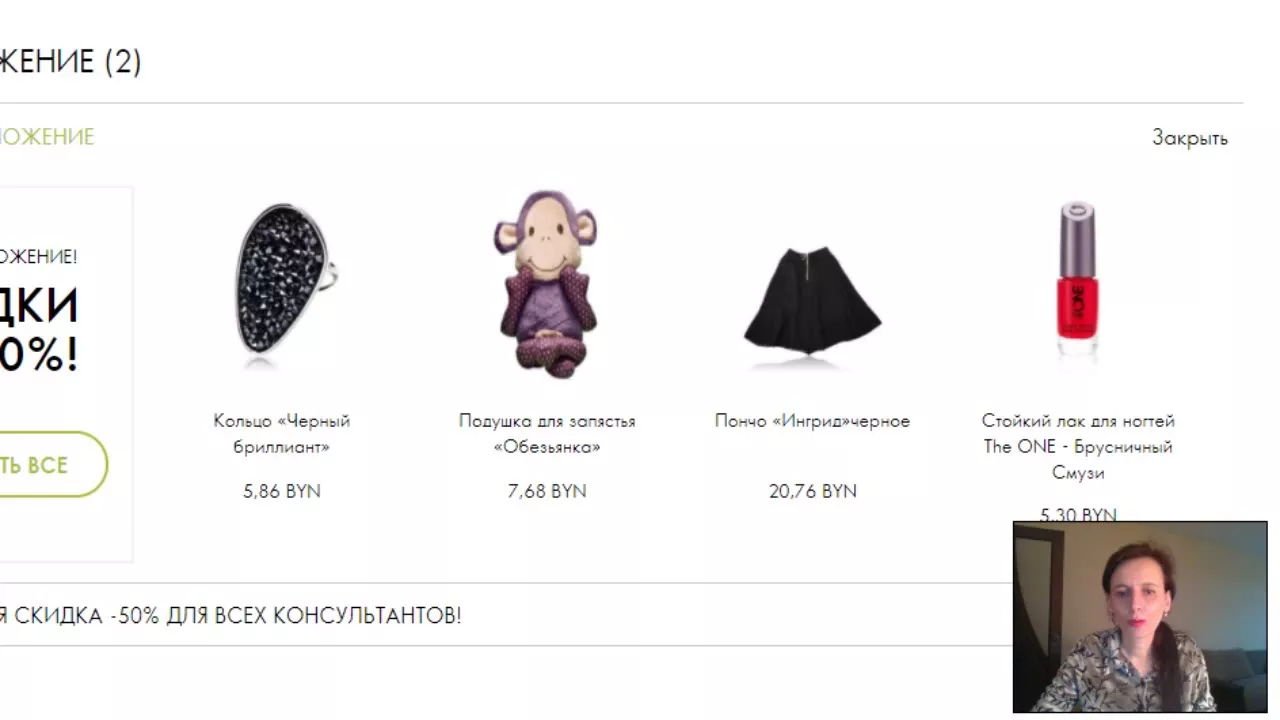Open the red The ONE nail polish image
Viewport: 1280px width, 720px height.
(1077, 280)
